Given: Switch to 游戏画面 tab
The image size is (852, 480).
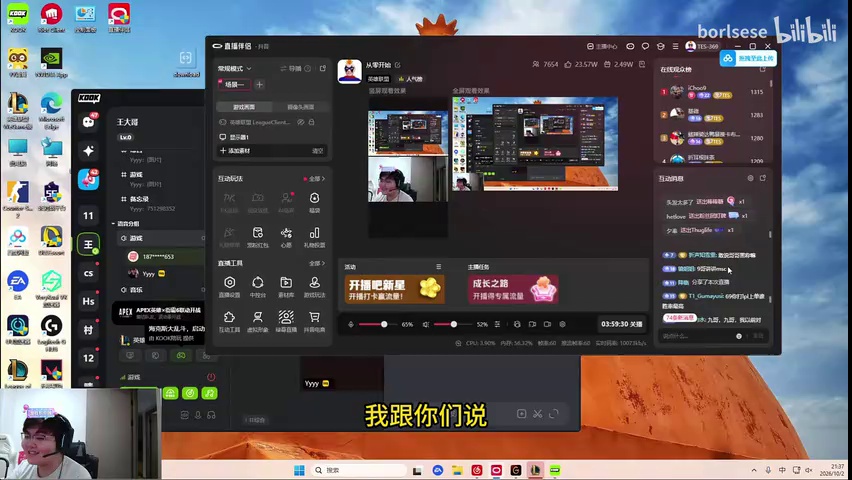Looking at the screenshot, I should pos(244,107).
